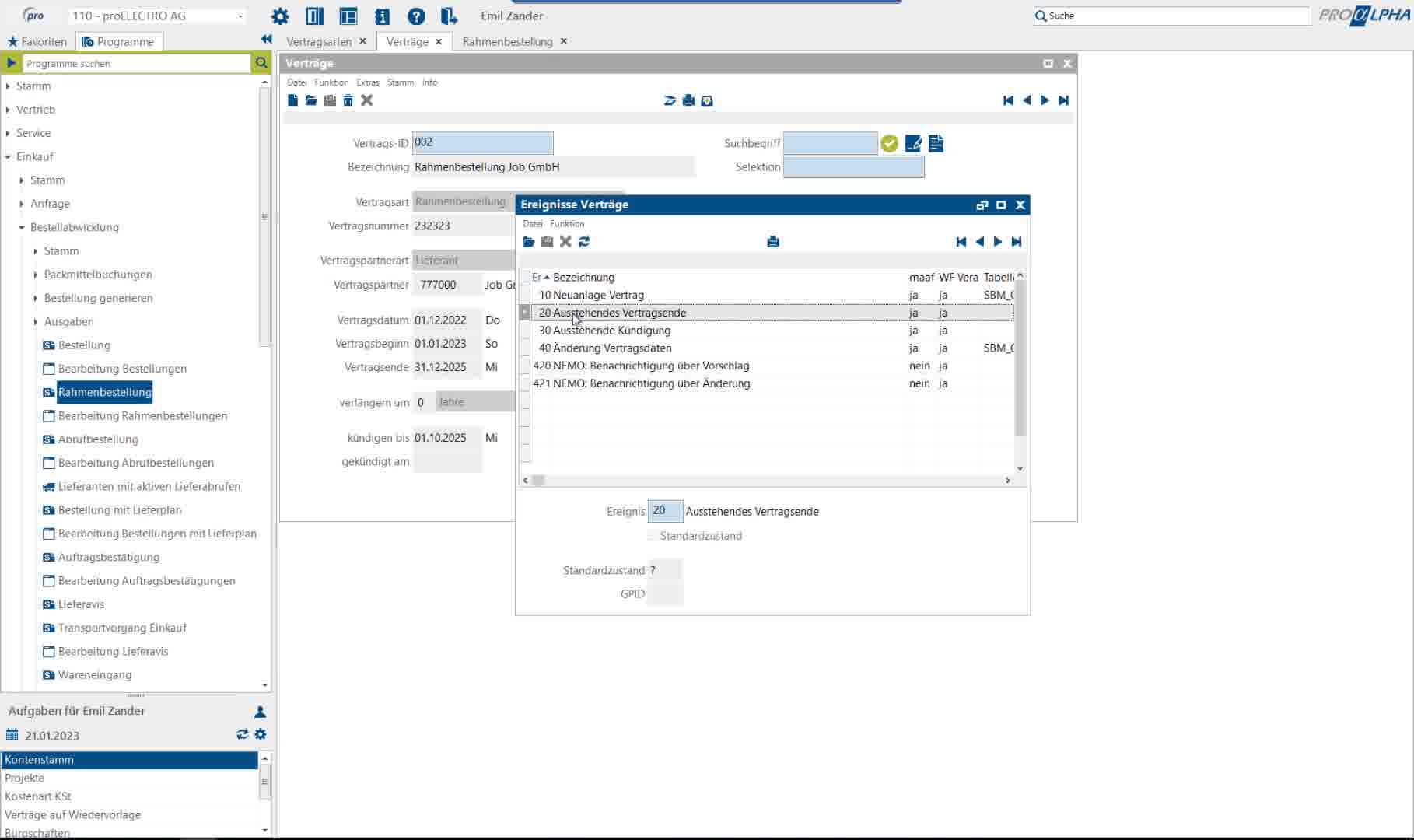The image size is (1414, 840).
Task: Select row 30 Ausstehende Kündigung
Action: pyautogui.click(x=772, y=331)
